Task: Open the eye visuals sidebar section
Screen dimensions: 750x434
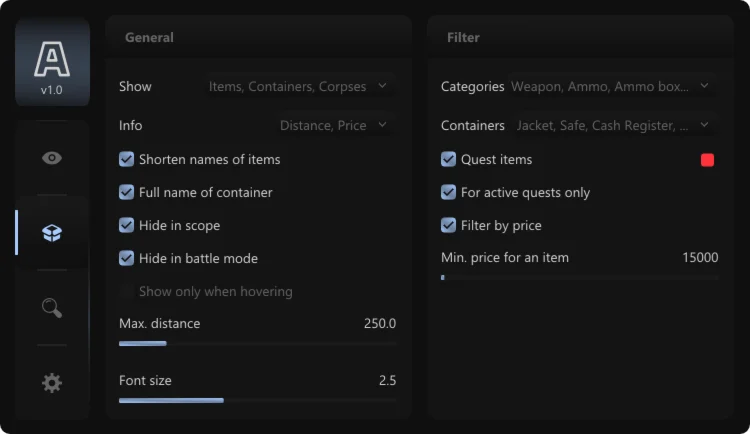Action: [52, 157]
